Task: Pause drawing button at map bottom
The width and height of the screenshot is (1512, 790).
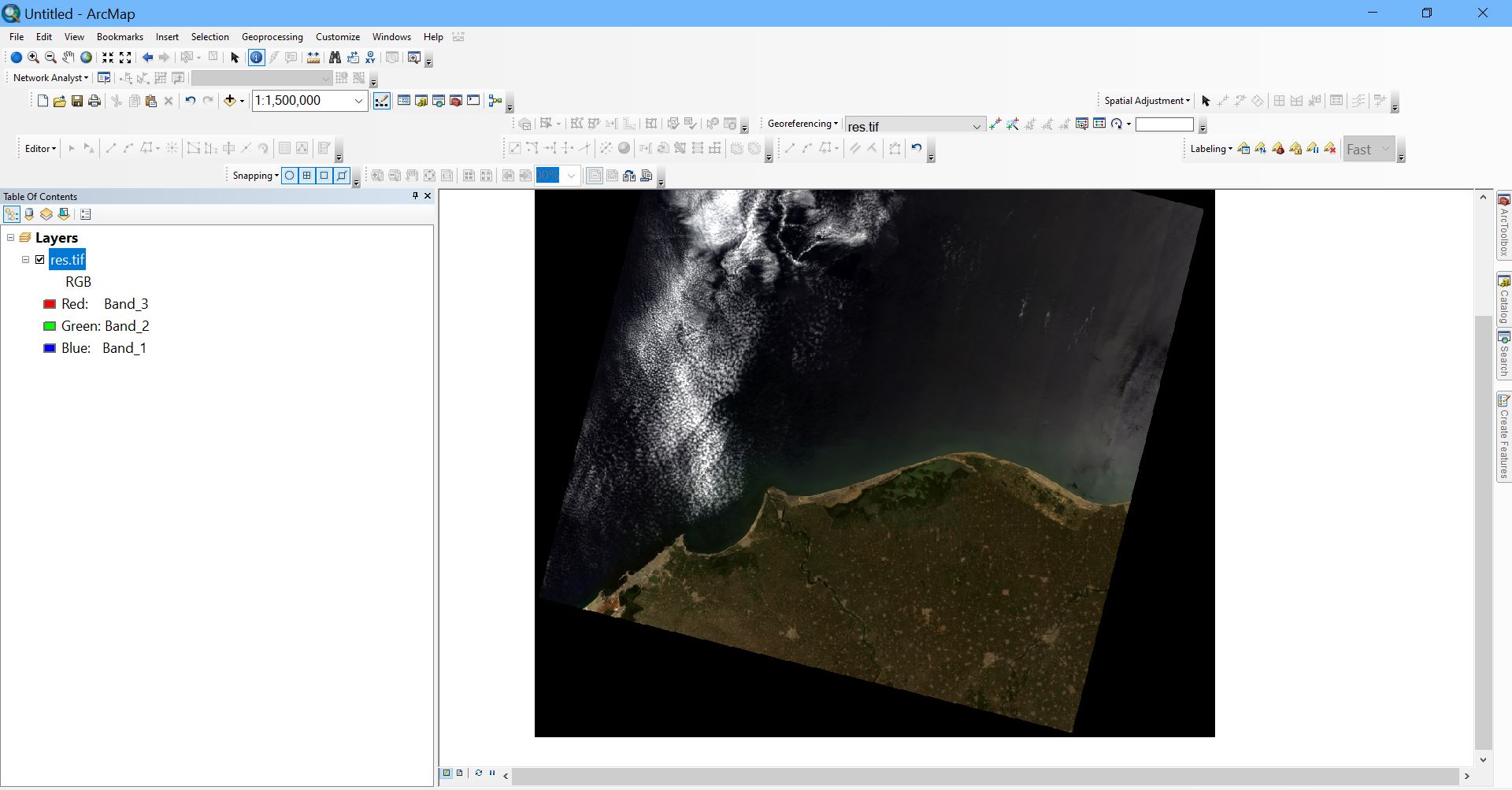Action: click(492, 773)
